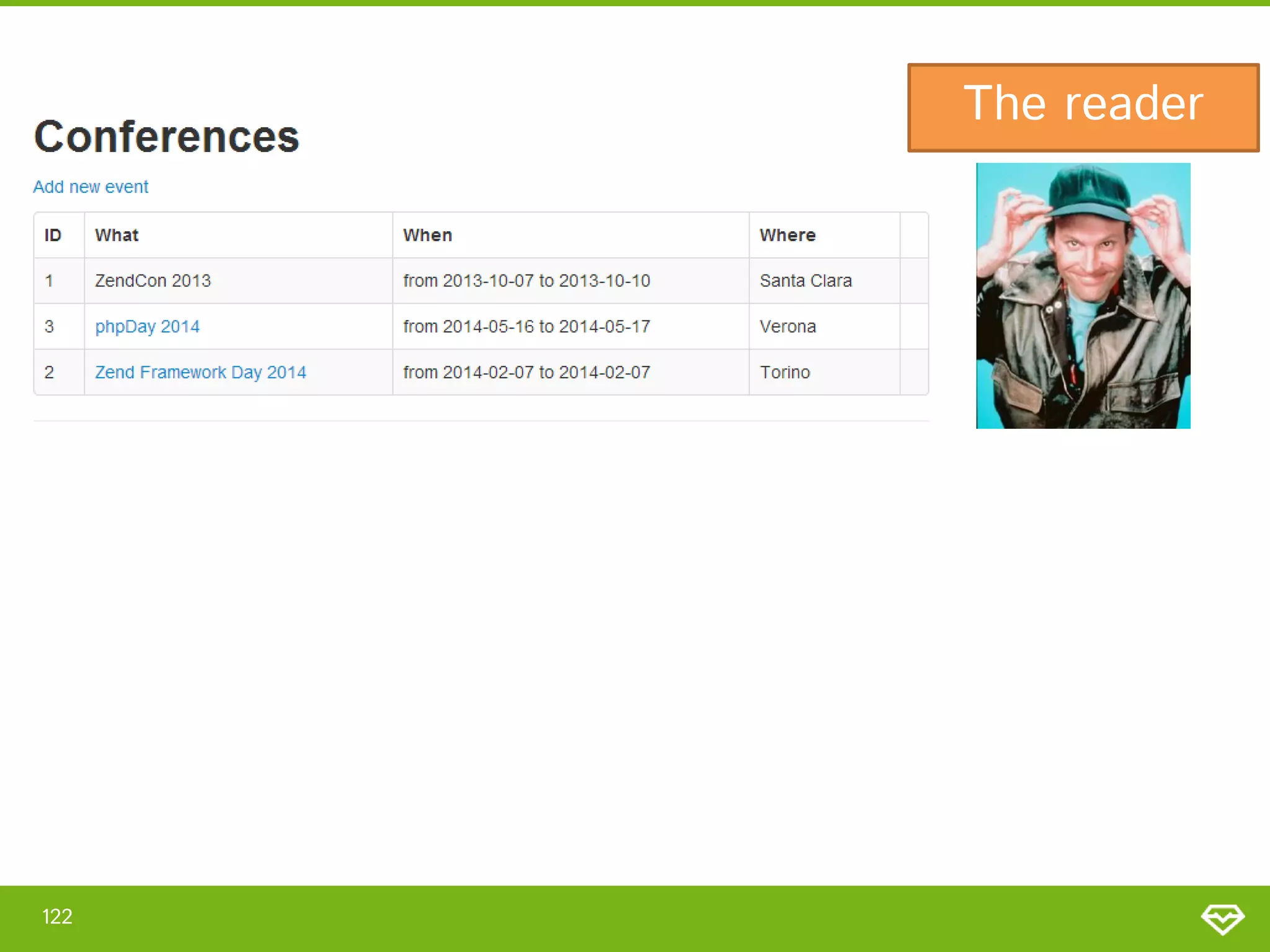
Task: Click slide number 122 in footer
Action: (x=57, y=917)
